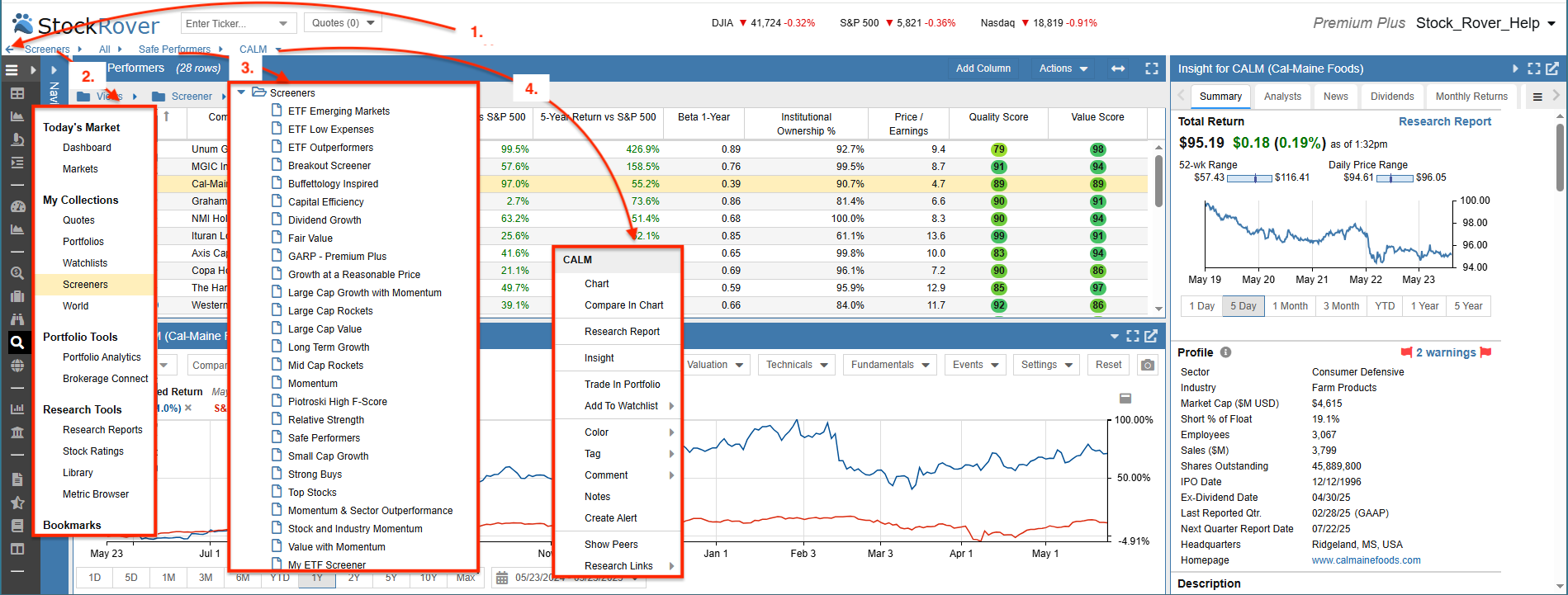Open the hamburger menu in left sidebar
The height and width of the screenshot is (595, 1568).
pos(12,69)
